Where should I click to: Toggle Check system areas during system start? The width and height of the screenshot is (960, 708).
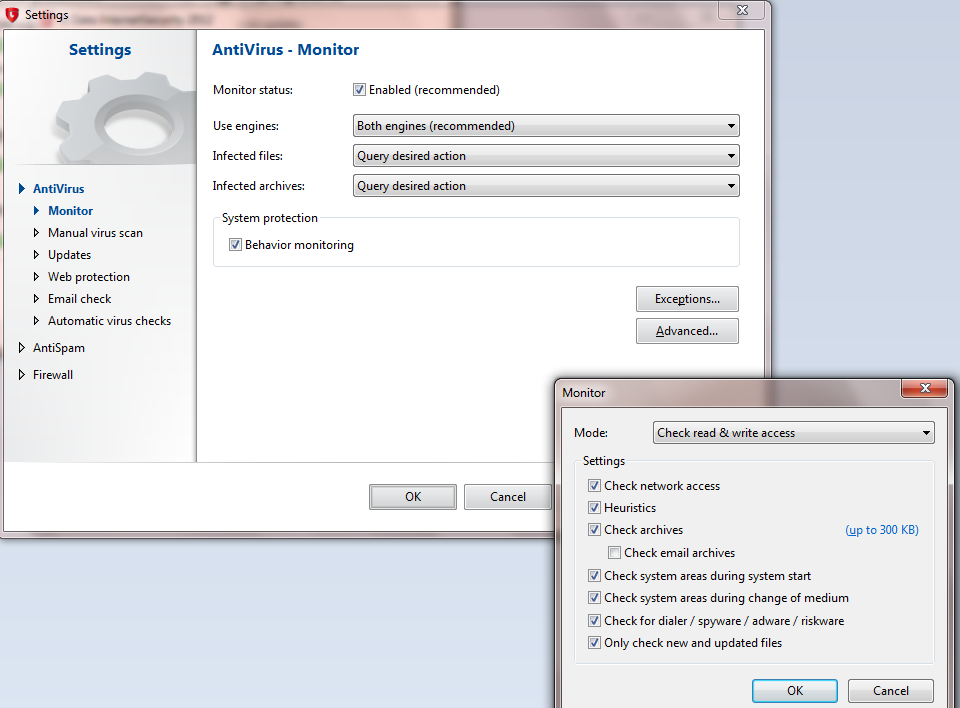[x=594, y=576]
